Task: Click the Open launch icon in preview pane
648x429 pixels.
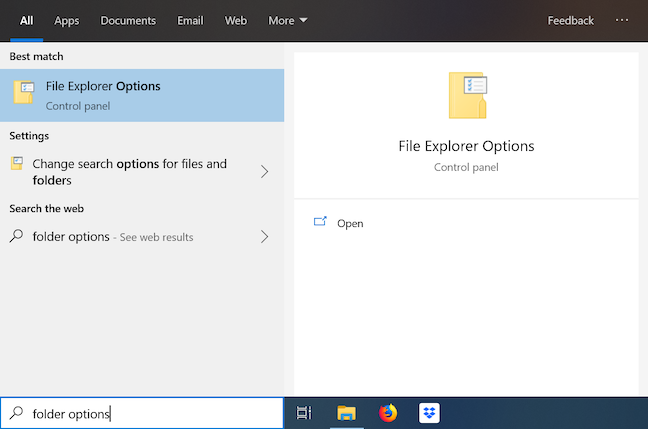Action: pyautogui.click(x=320, y=222)
